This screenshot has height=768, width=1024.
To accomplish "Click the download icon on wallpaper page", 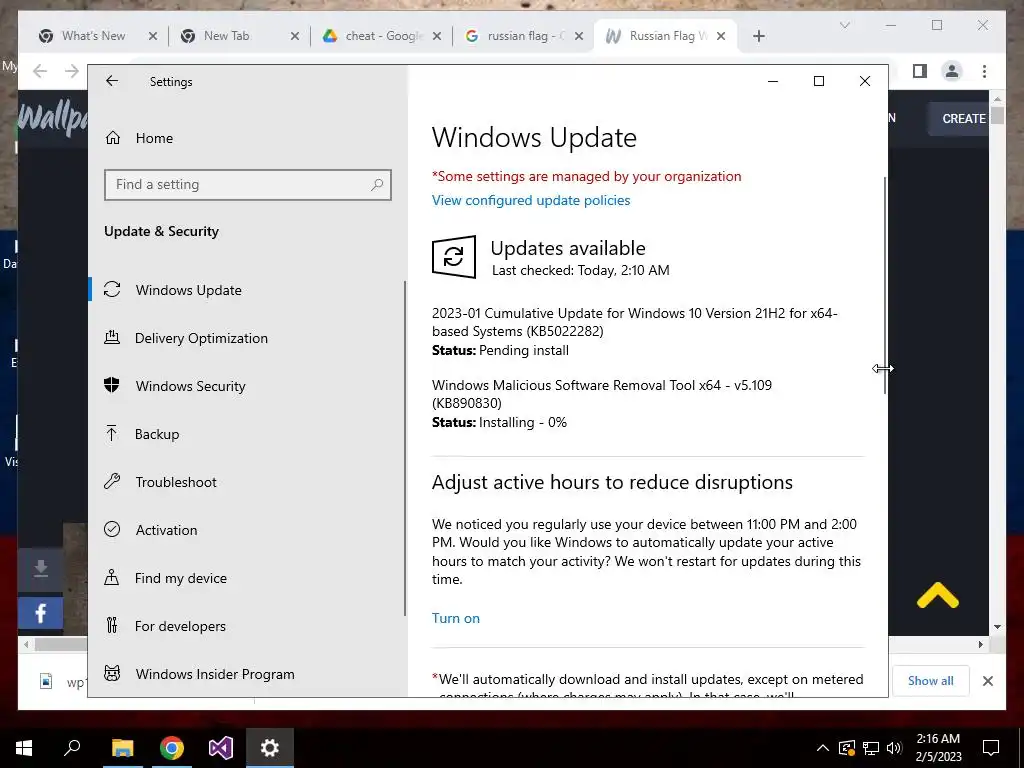I will click(40, 569).
